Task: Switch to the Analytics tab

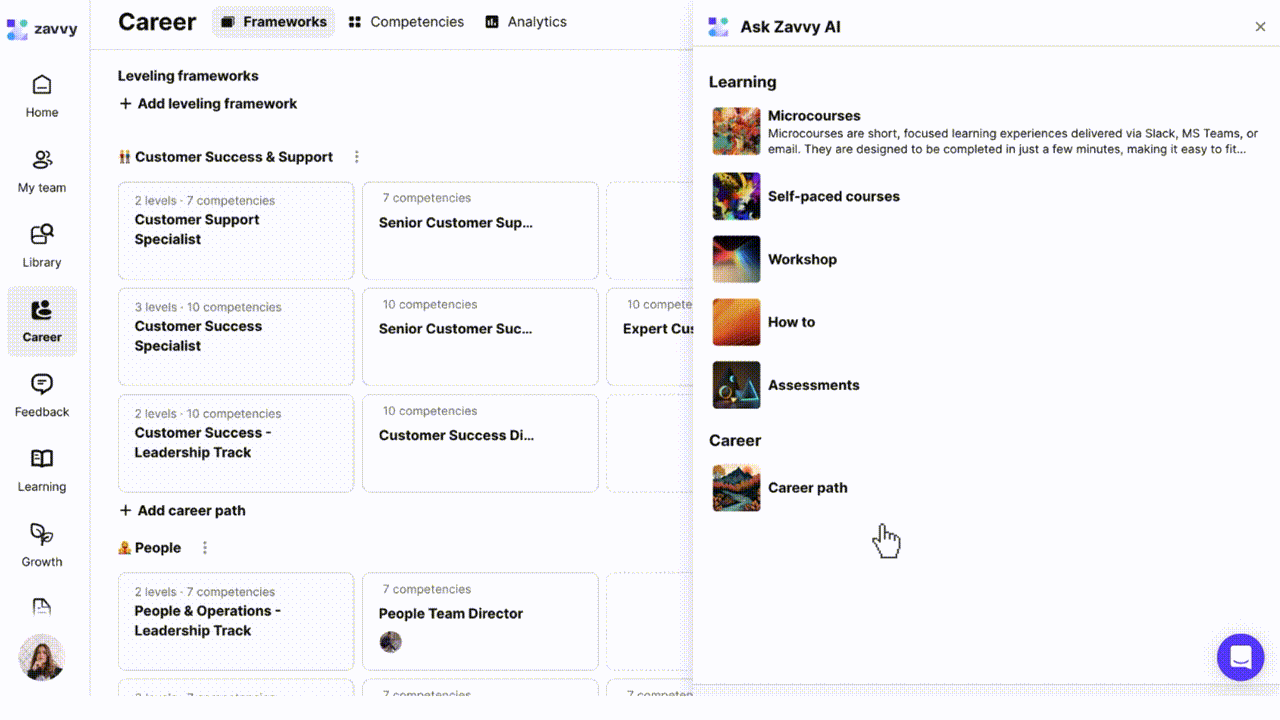Action: 526,22
